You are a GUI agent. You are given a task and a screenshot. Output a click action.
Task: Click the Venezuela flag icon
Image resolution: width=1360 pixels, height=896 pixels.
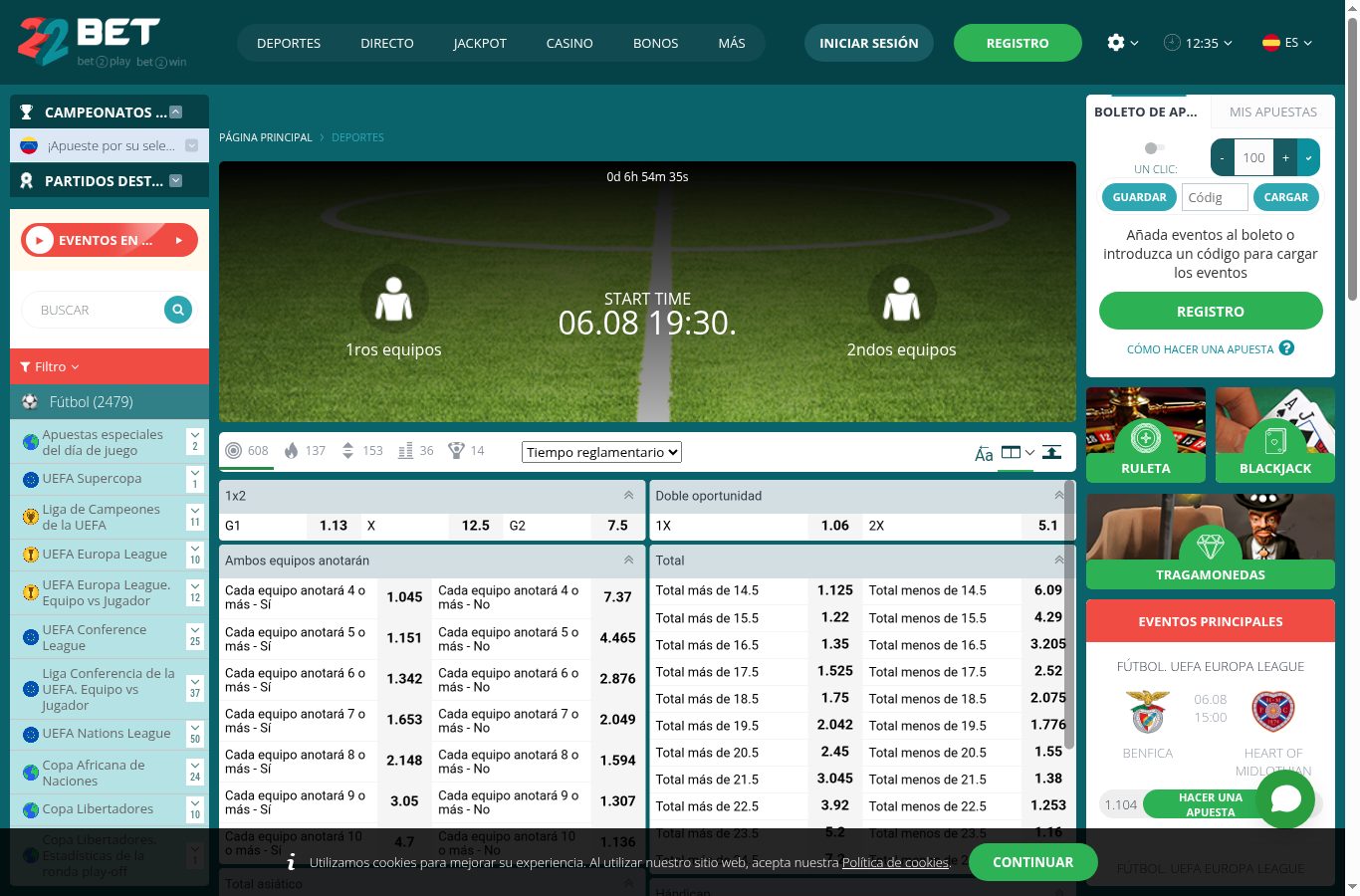coord(29,145)
